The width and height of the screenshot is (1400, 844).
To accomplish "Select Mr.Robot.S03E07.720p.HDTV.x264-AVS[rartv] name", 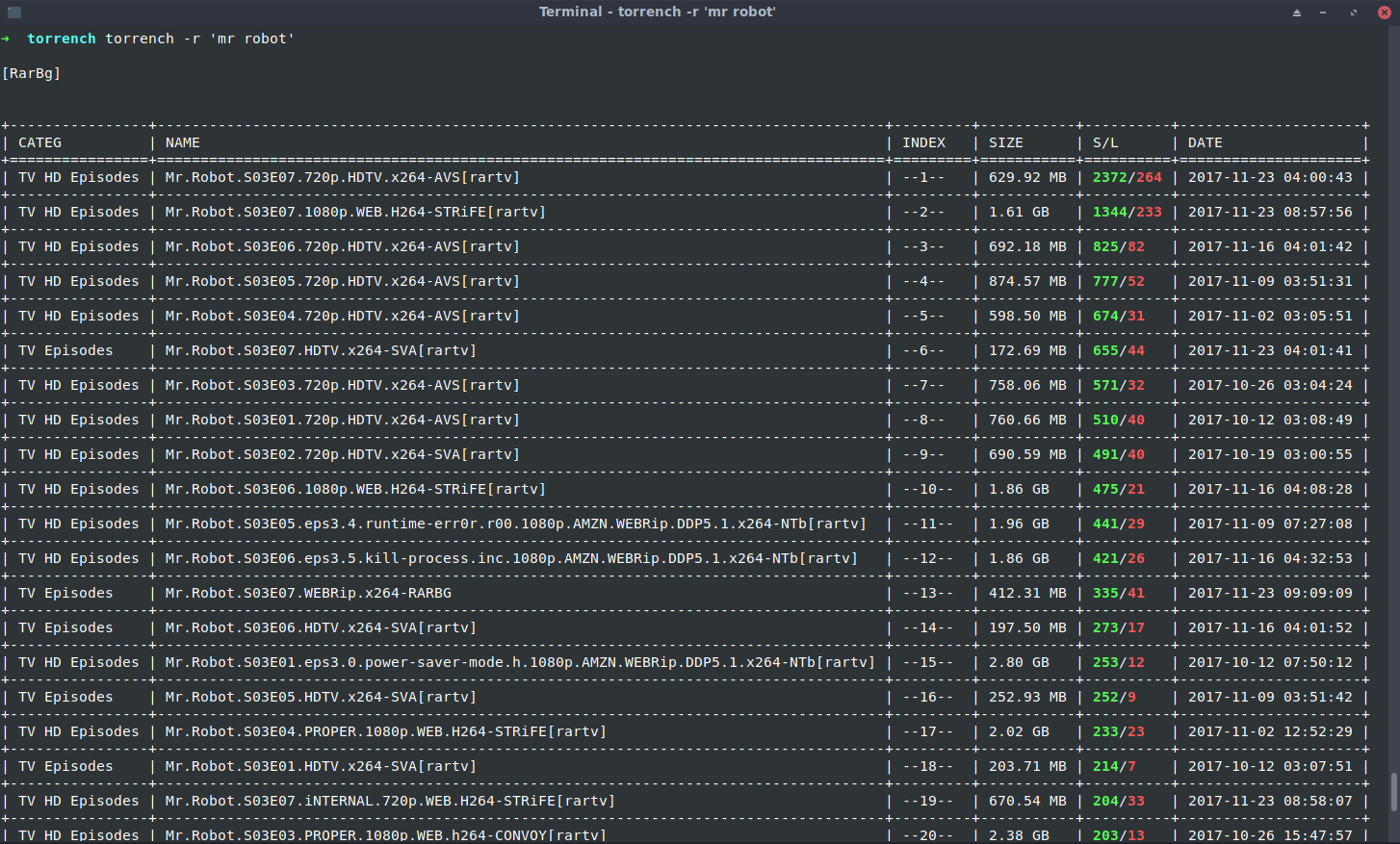I will tap(343, 177).
